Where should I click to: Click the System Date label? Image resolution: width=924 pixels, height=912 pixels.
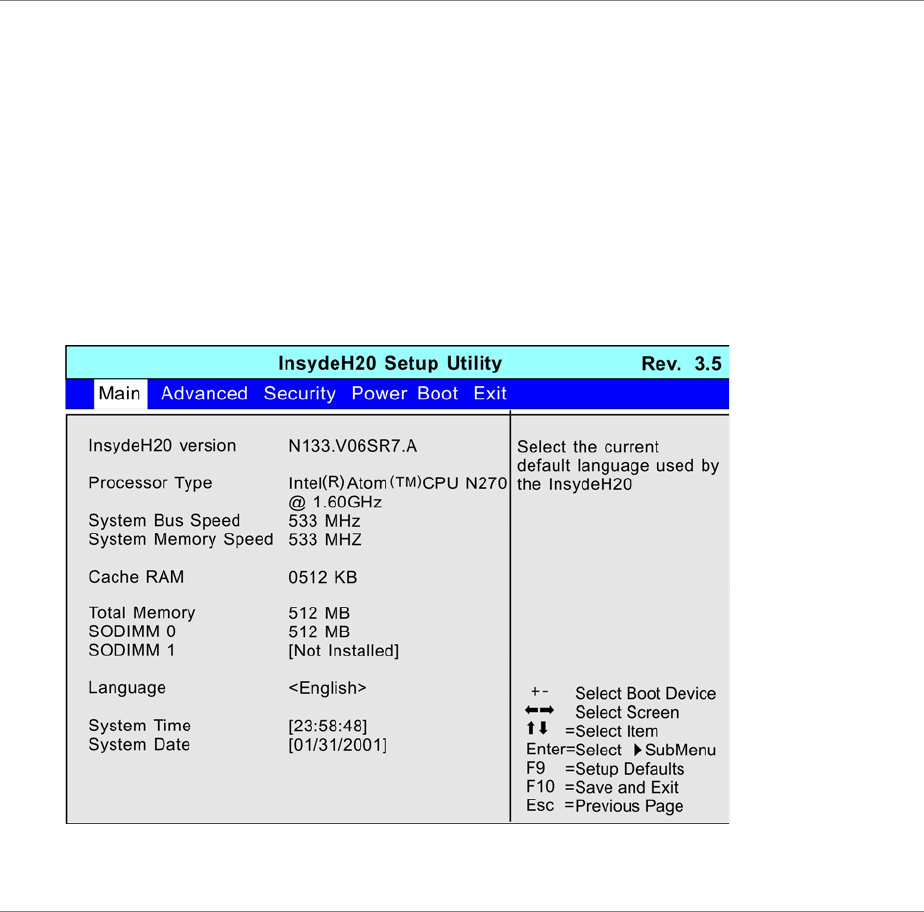click(139, 745)
